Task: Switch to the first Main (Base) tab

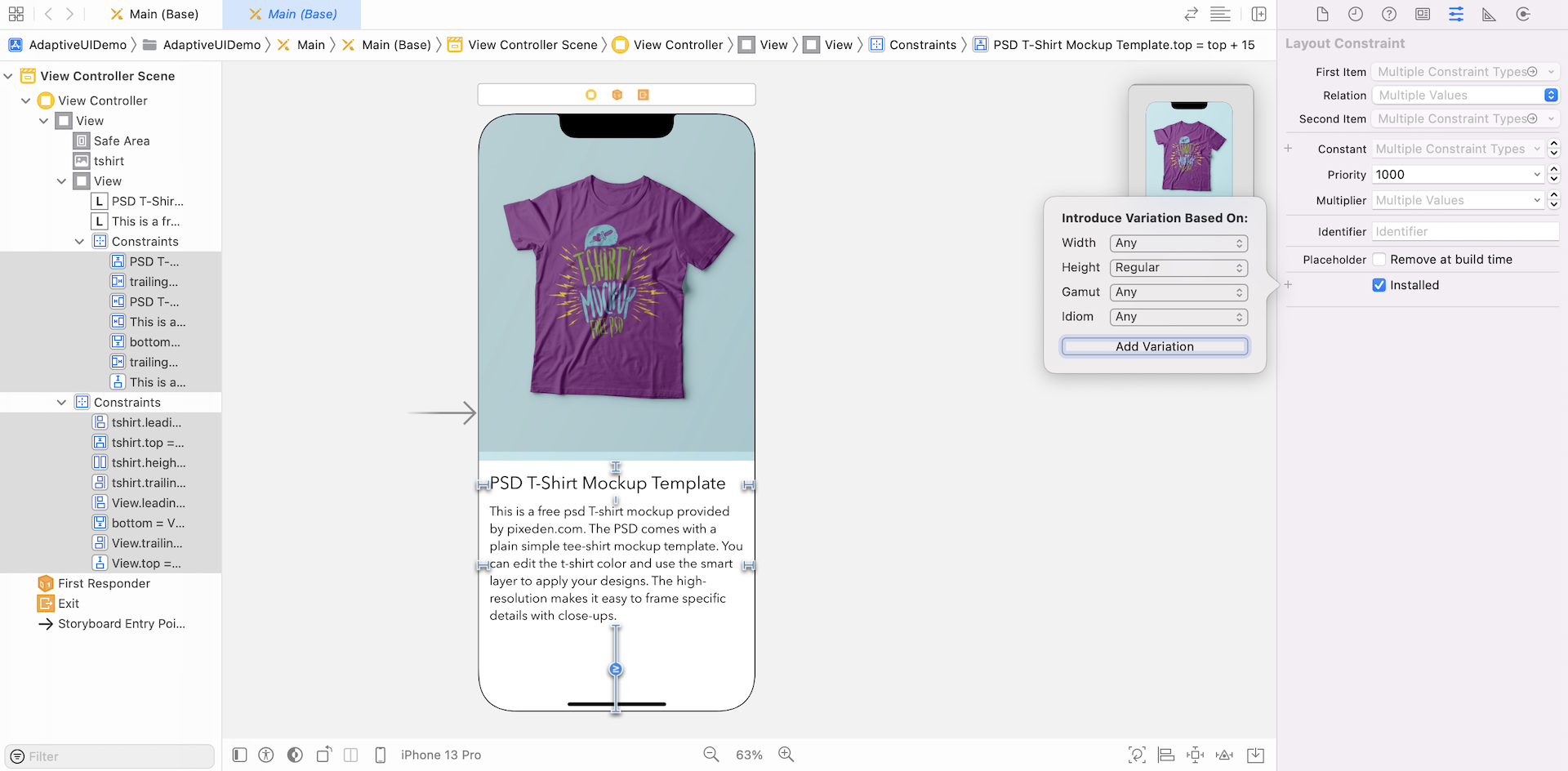Action: (155, 15)
